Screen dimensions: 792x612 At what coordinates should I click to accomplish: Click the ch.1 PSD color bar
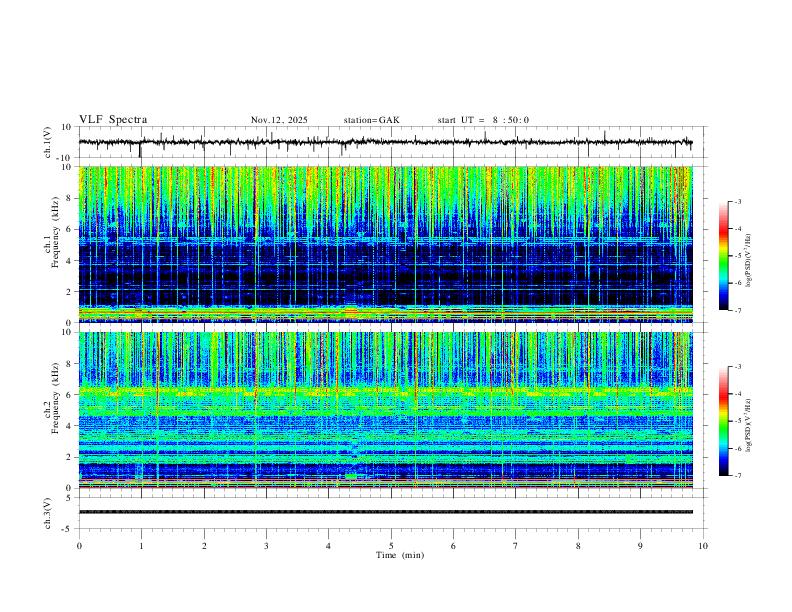pyautogui.click(x=723, y=256)
